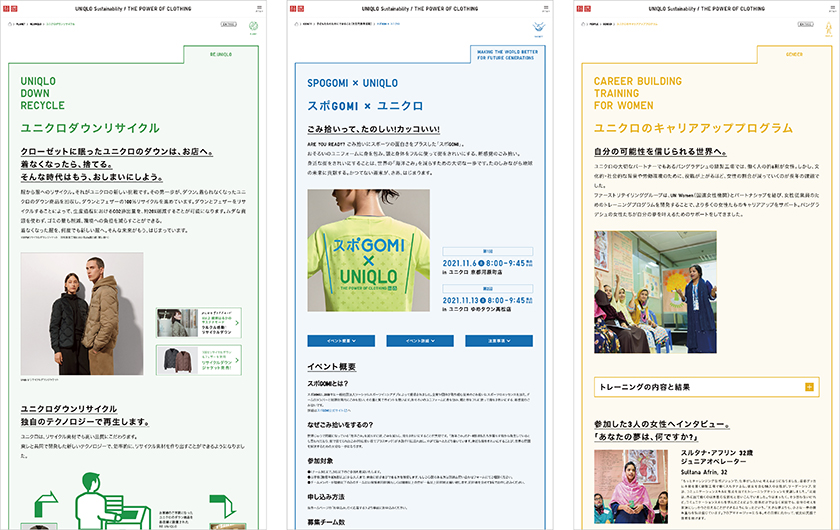Select the GENDER tab label
The image size is (840, 530).
point(794,54)
